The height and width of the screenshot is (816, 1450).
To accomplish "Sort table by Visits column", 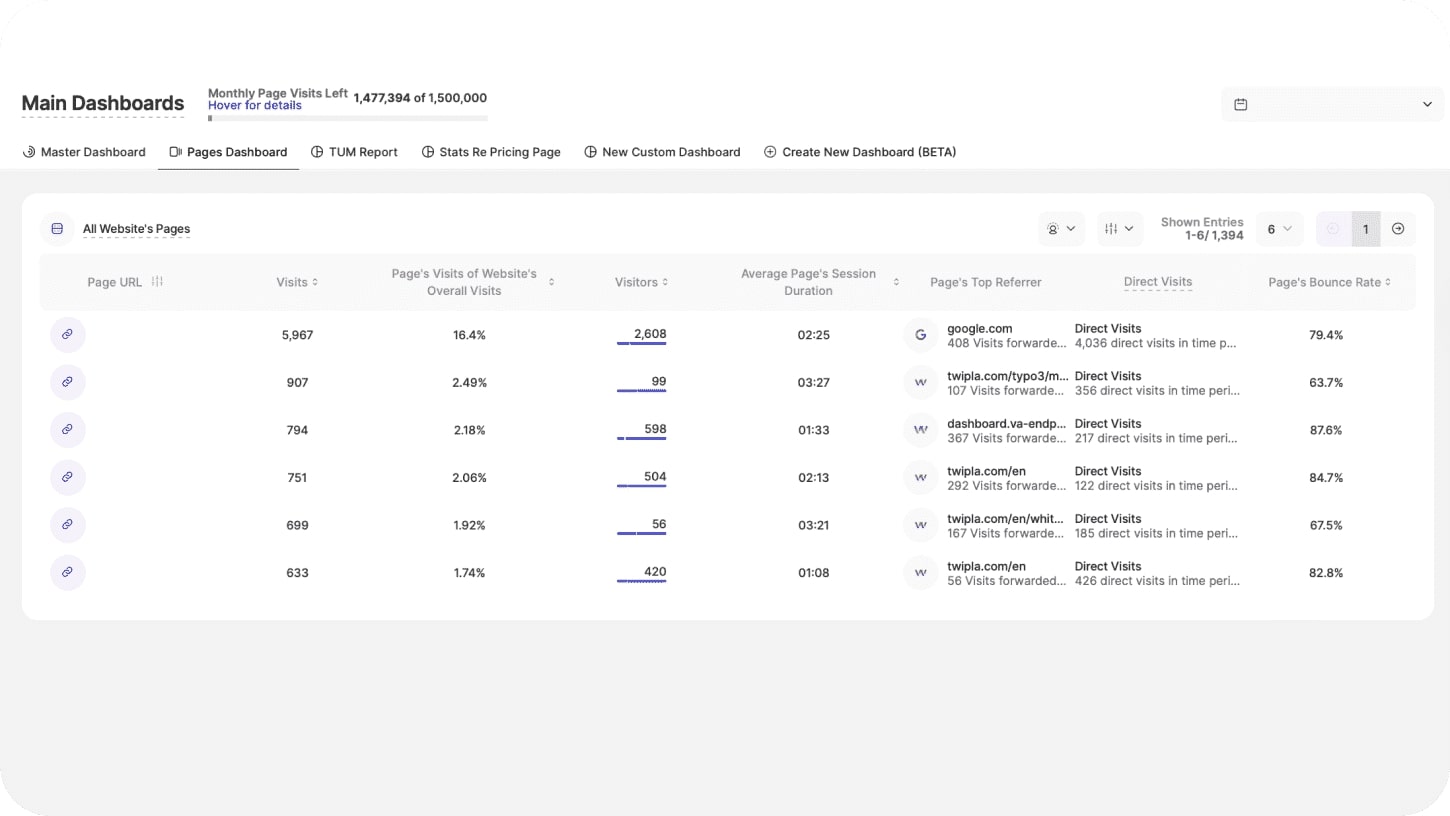I will click(x=297, y=282).
